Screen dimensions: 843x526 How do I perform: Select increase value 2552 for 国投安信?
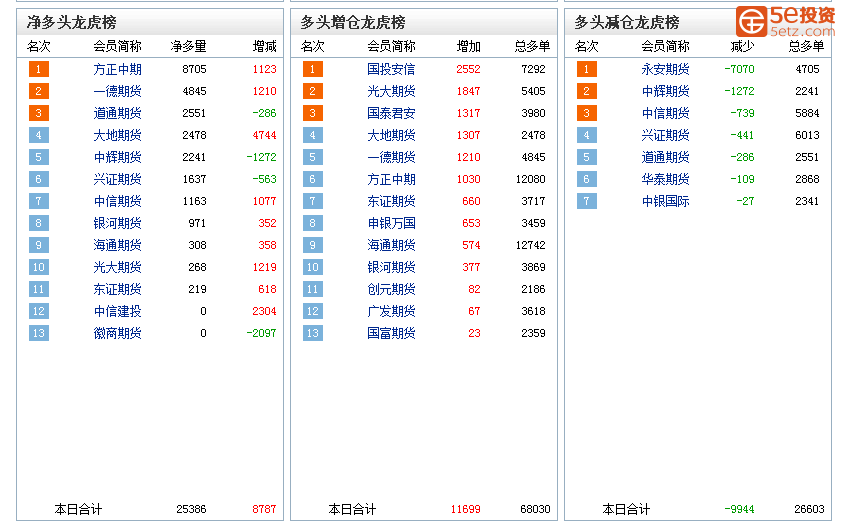468,69
